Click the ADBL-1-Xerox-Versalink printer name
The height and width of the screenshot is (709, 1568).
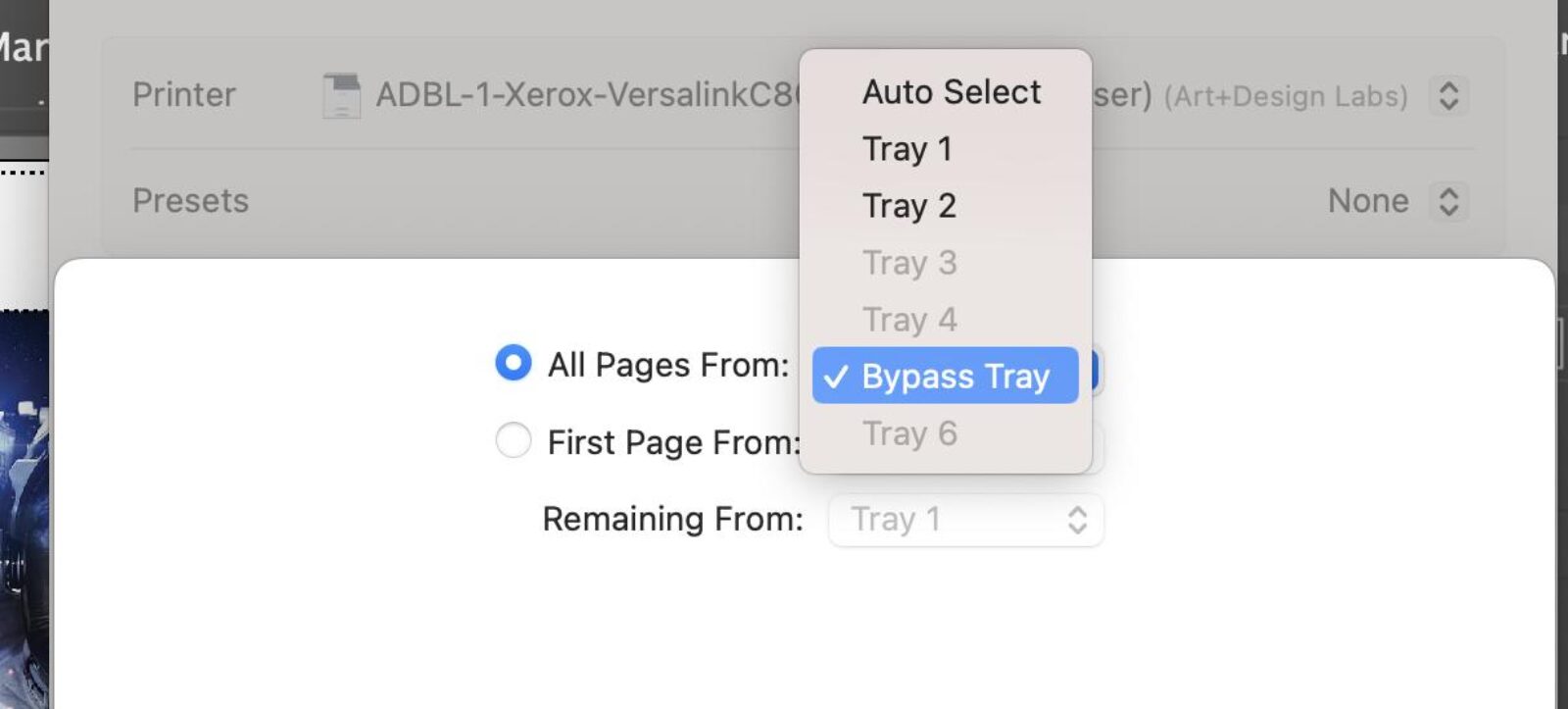point(588,95)
